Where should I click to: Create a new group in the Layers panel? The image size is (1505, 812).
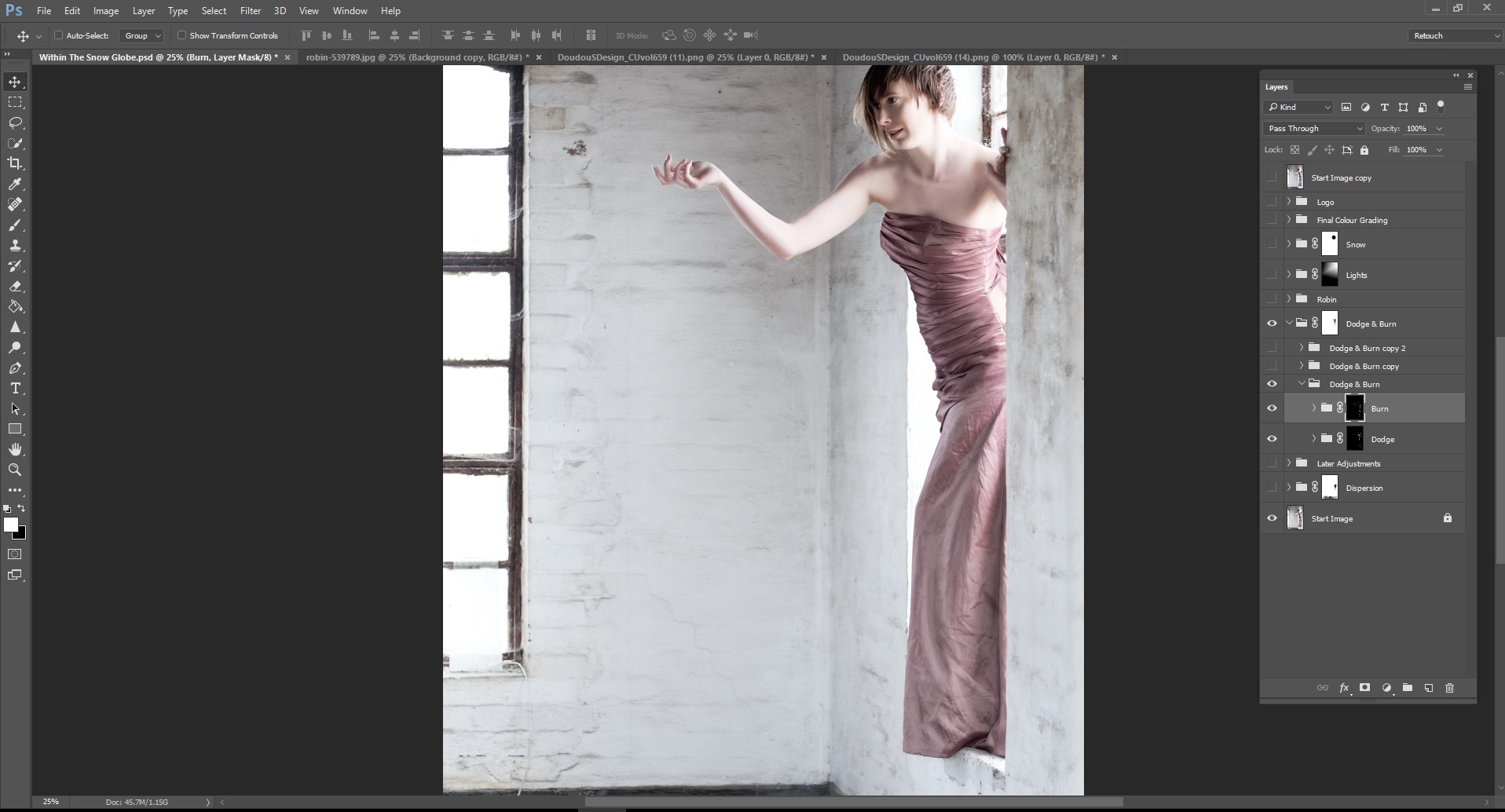pyautogui.click(x=1408, y=688)
